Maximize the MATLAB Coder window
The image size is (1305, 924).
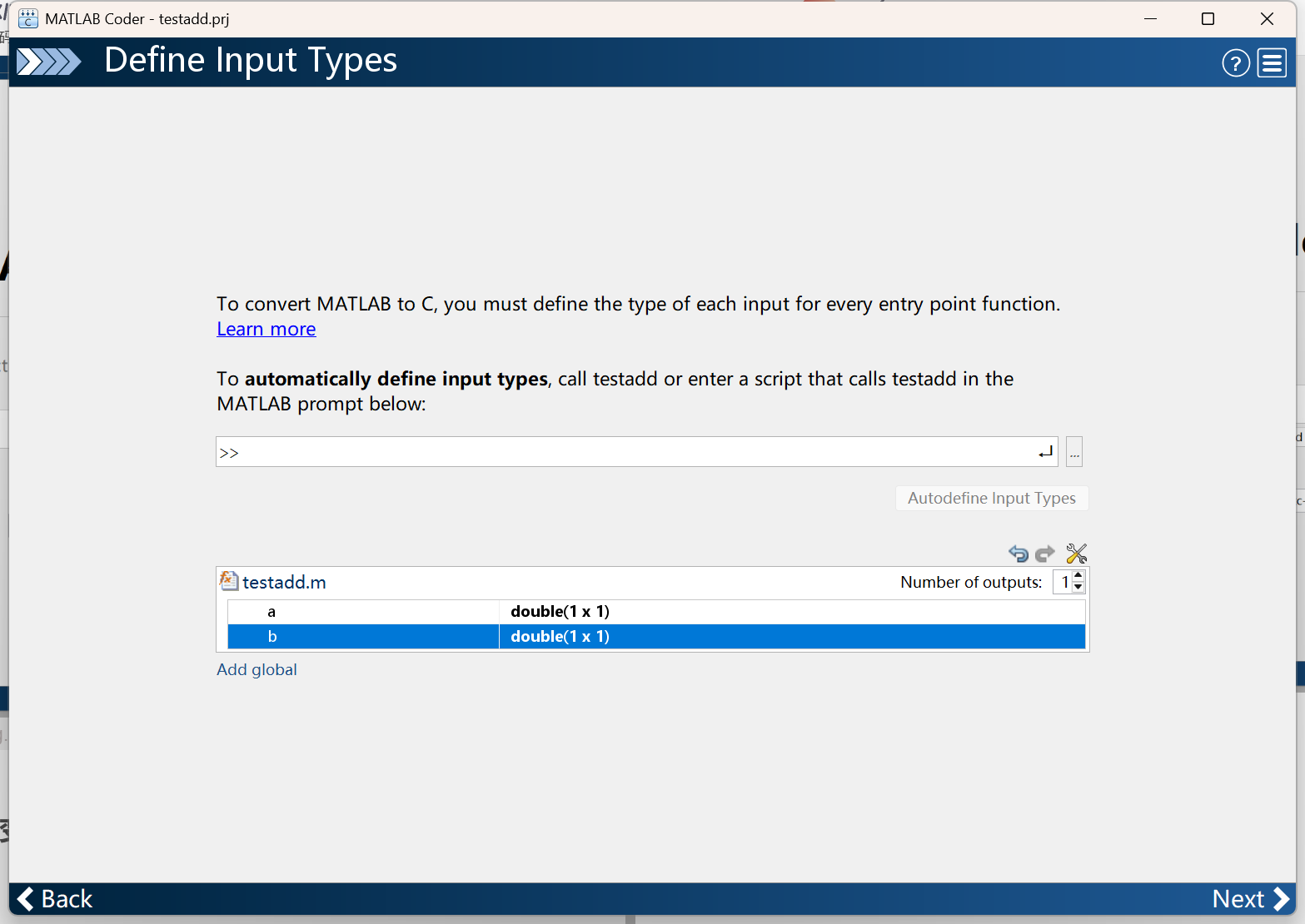1208,18
